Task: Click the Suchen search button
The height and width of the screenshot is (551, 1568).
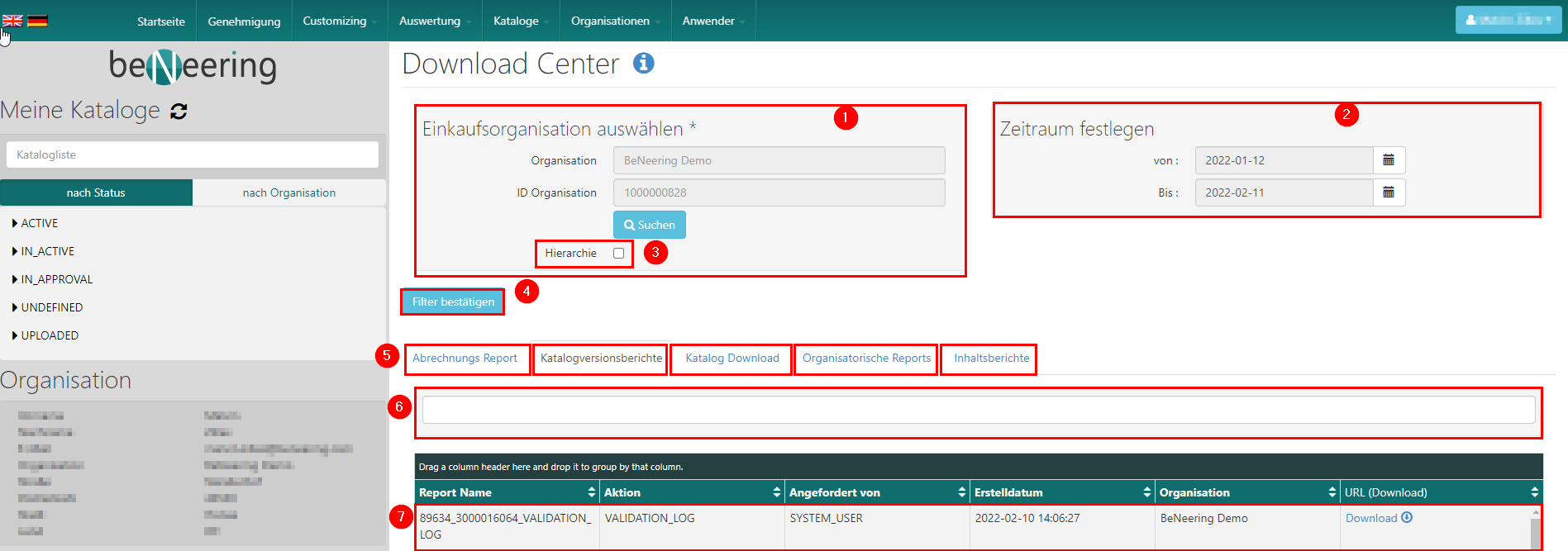Action: (x=649, y=225)
